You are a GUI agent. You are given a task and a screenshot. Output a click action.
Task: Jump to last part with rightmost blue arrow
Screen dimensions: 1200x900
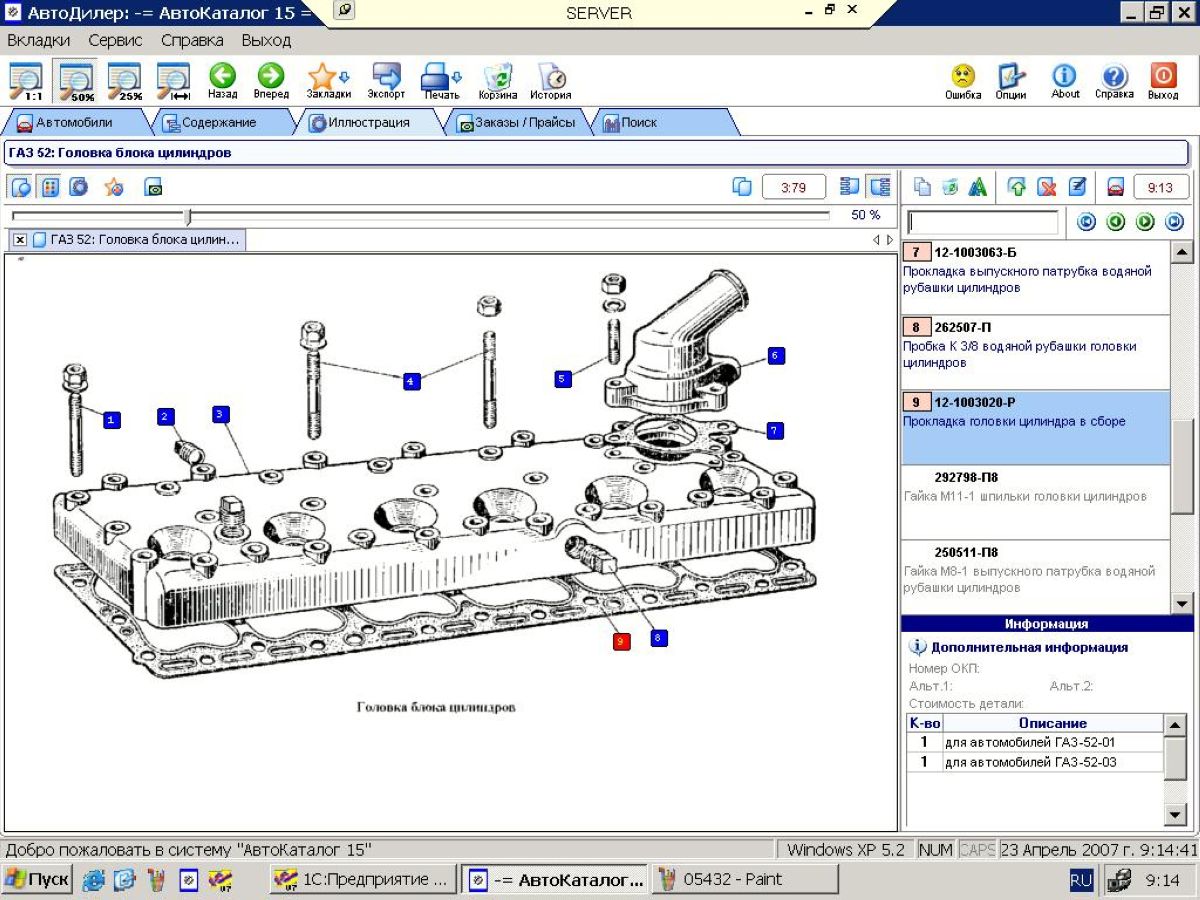(x=1174, y=222)
